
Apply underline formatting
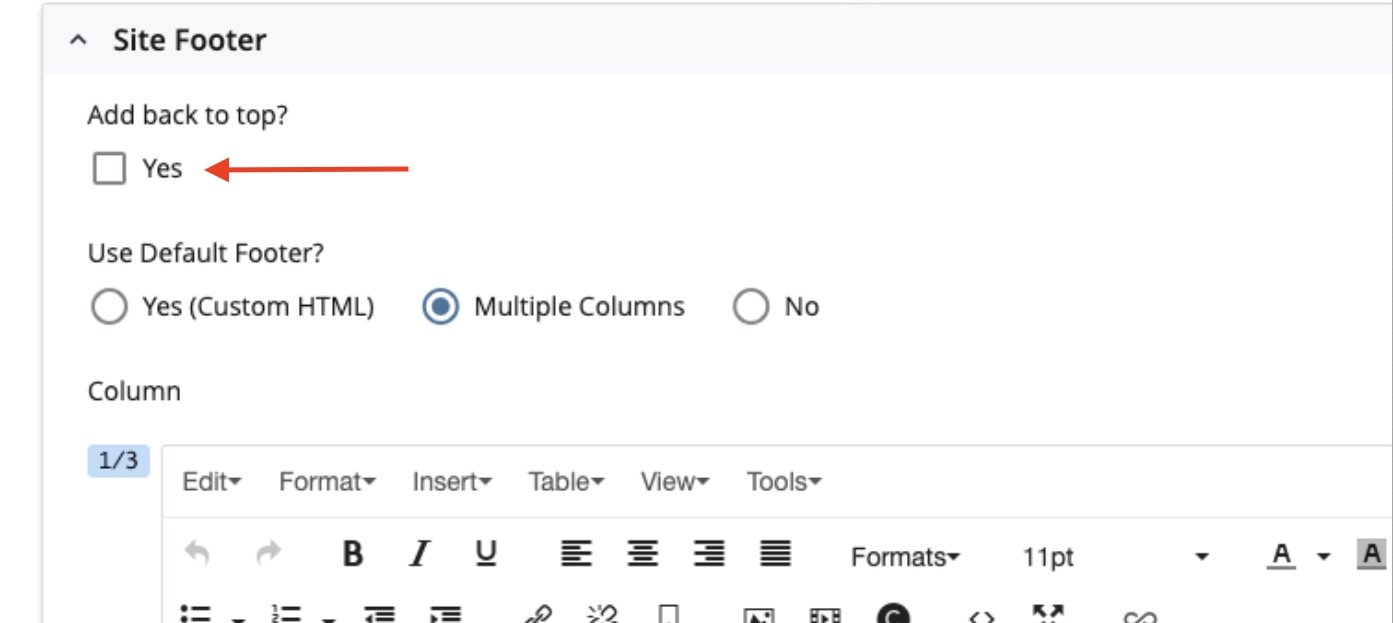pos(486,550)
